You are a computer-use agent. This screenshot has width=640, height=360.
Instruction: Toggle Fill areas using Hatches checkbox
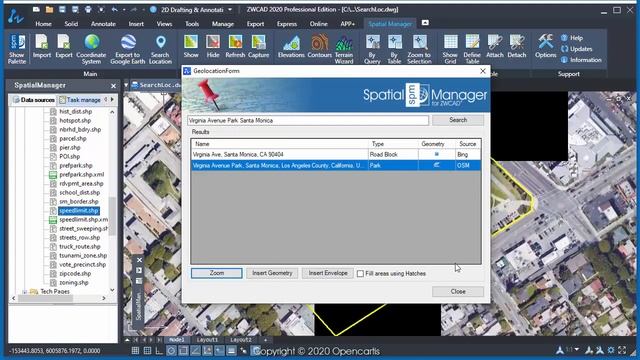[x=360, y=273]
